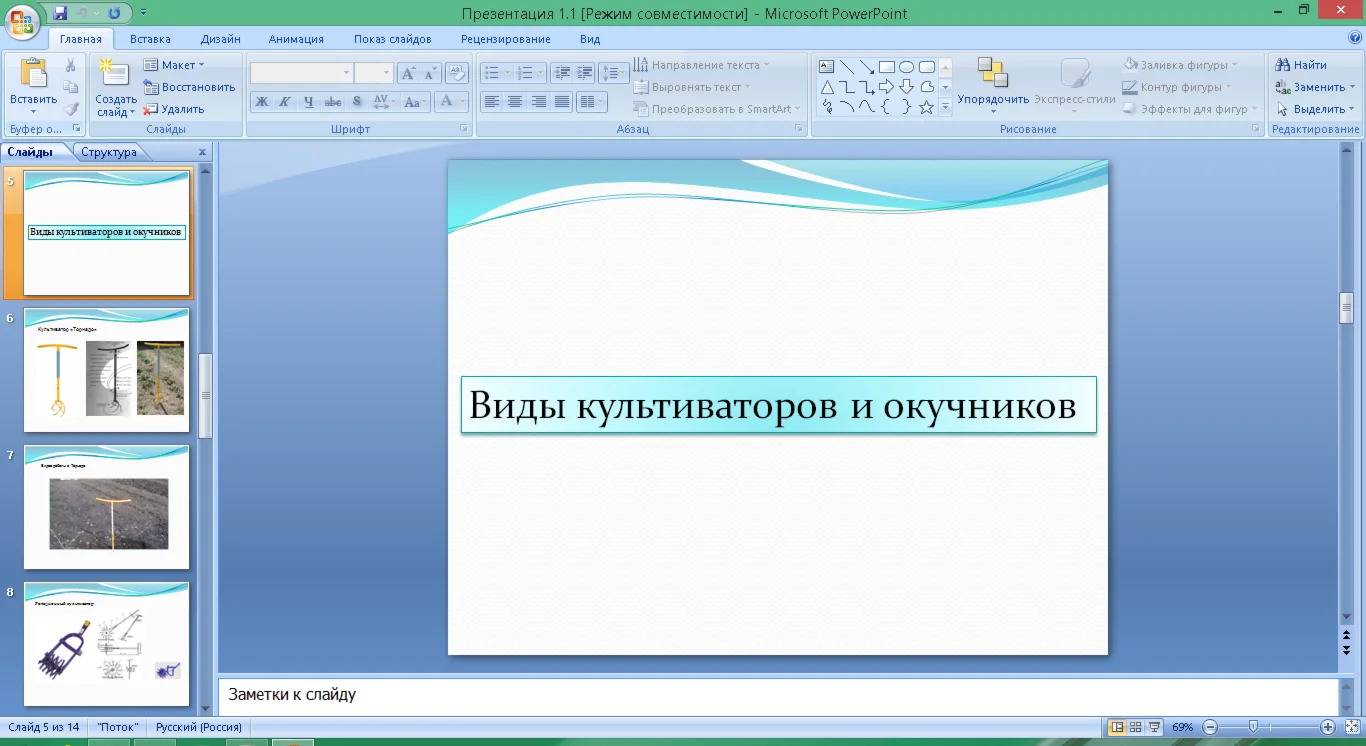Click the Save icon in the quick access toolbar
The height and width of the screenshot is (746, 1366).
(x=60, y=13)
